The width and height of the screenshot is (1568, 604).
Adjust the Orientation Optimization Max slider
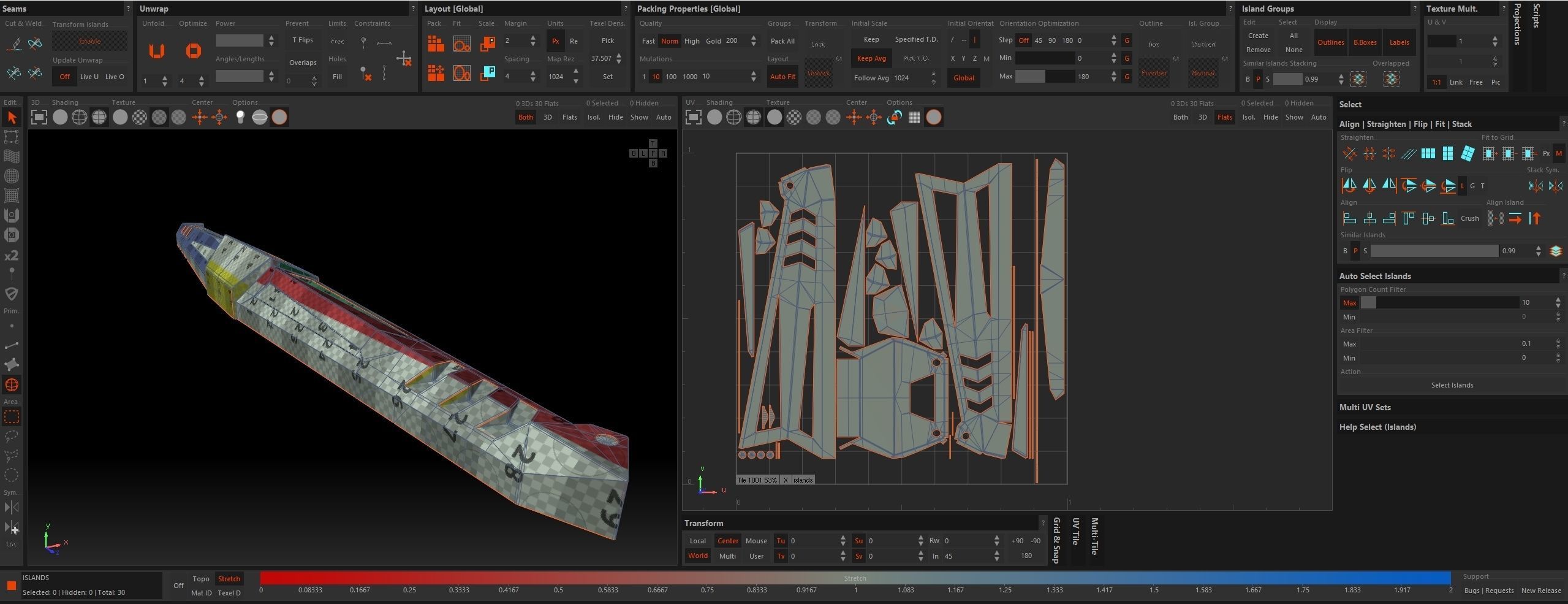[1044, 77]
